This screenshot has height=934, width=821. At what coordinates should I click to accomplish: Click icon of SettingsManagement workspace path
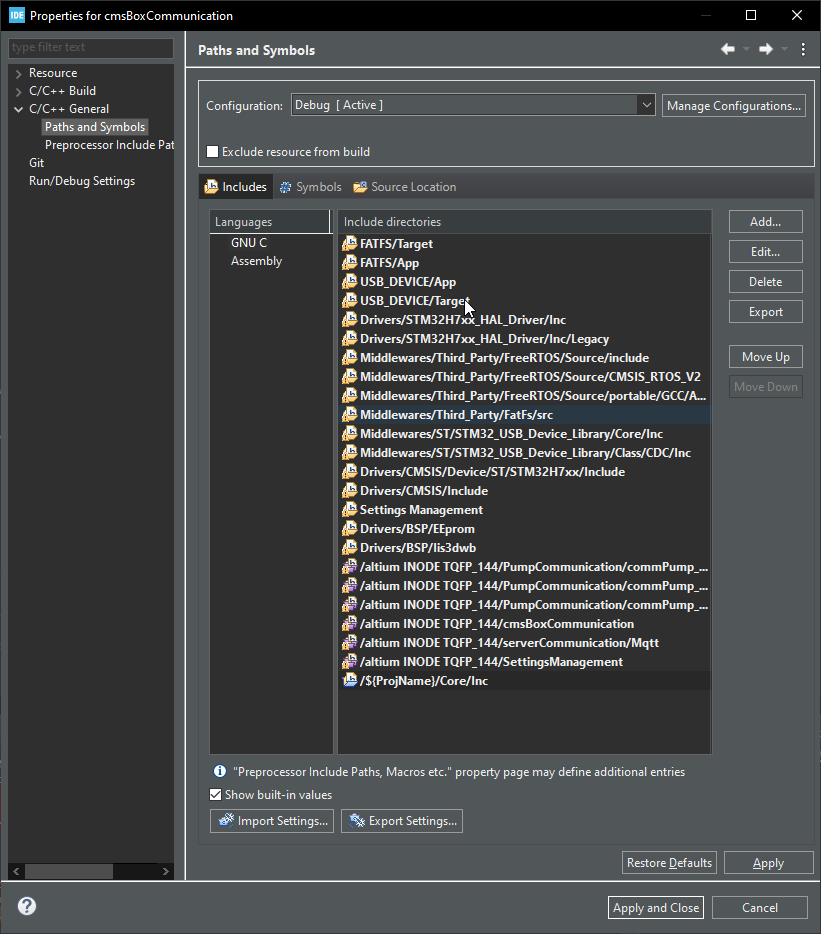(x=350, y=662)
